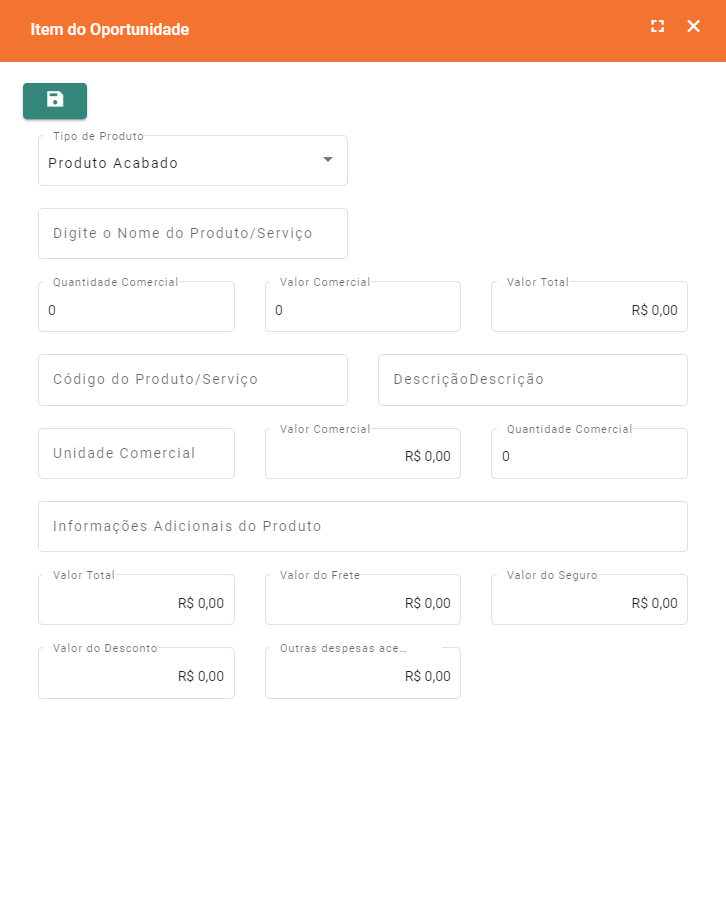Click the Valor do Seguro field

pos(589,603)
